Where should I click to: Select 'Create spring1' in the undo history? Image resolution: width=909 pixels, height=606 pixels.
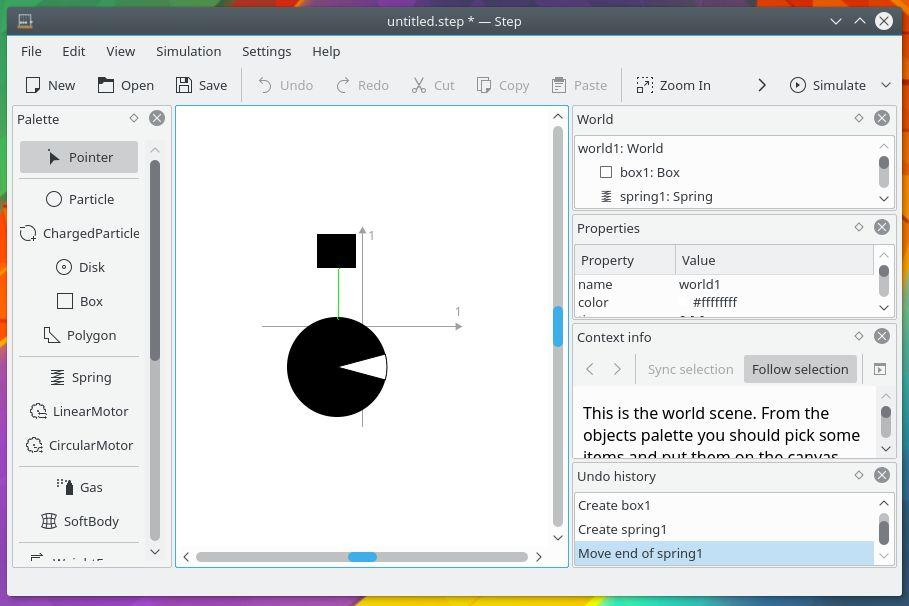coord(622,529)
